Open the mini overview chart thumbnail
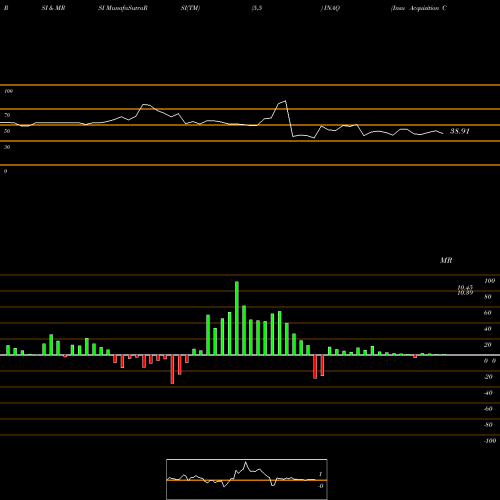500x500 pixels. (247, 479)
